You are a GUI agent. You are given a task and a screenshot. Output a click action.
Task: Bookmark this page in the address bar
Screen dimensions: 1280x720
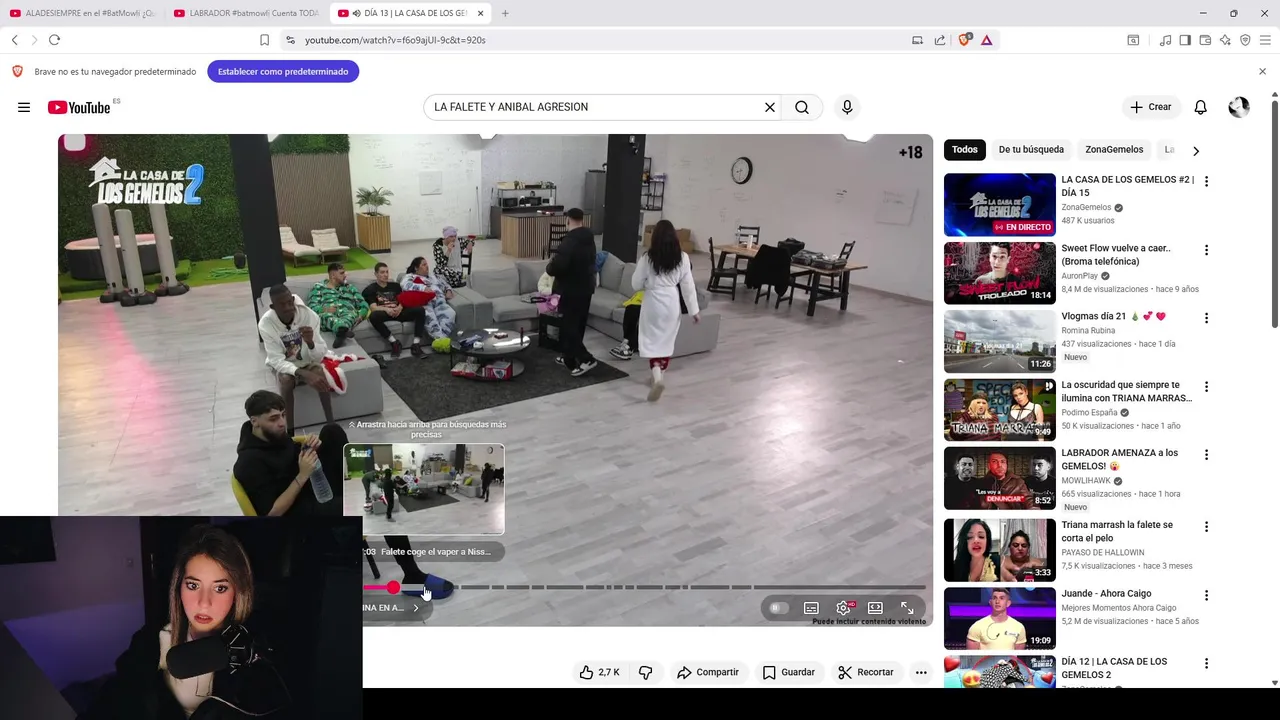[264, 40]
